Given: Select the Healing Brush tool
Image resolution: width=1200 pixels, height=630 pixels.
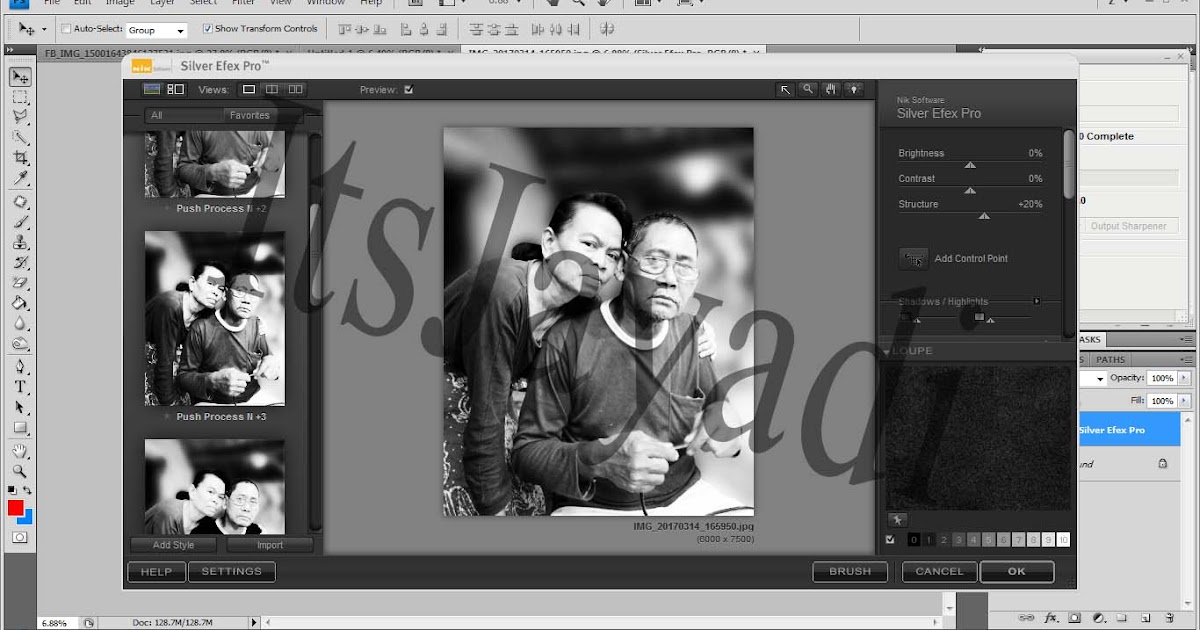Looking at the screenshot, I should (x=20, y=202).
